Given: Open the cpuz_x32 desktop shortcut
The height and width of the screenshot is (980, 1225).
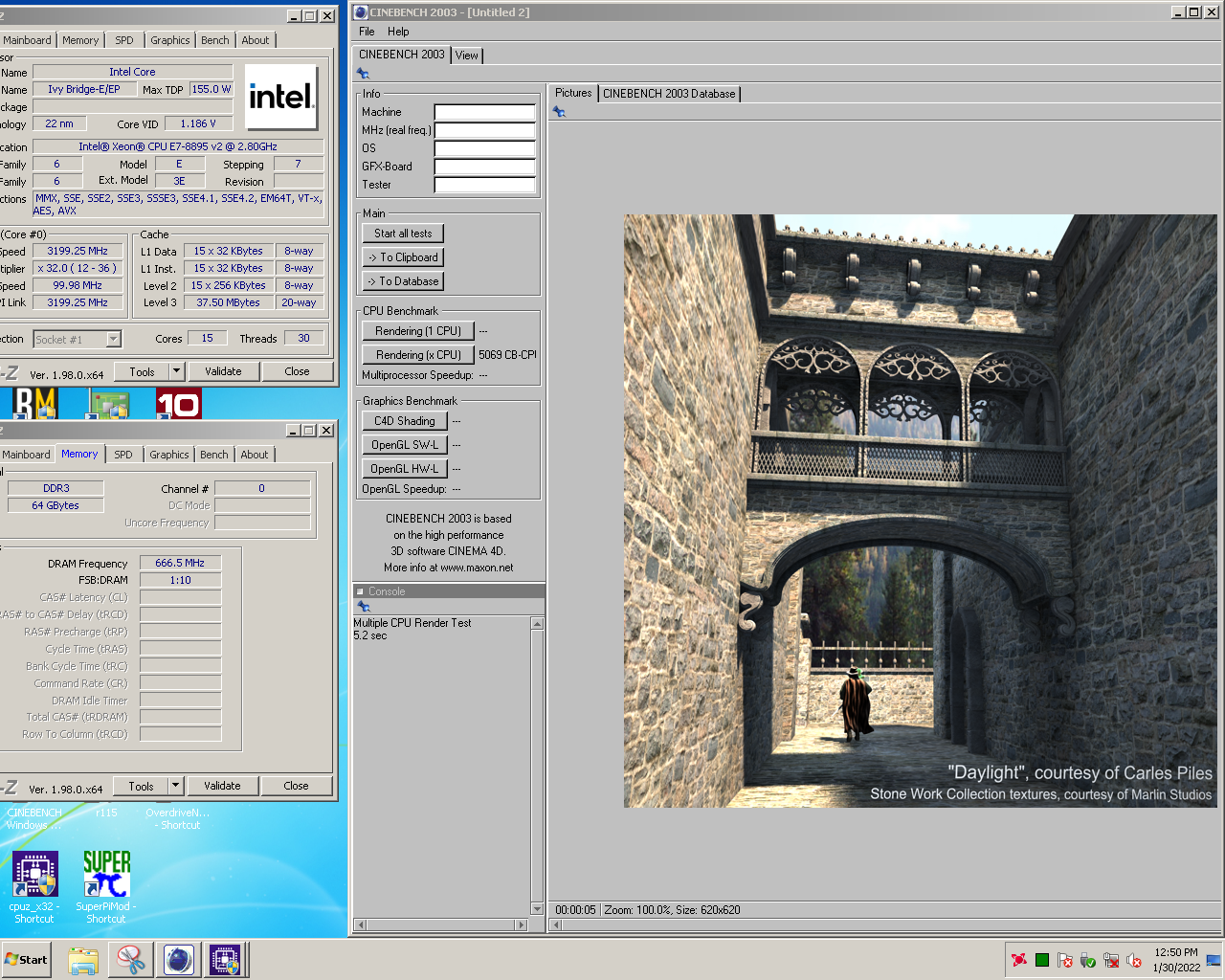Looking at the screenshot, I should click(34, 887).
